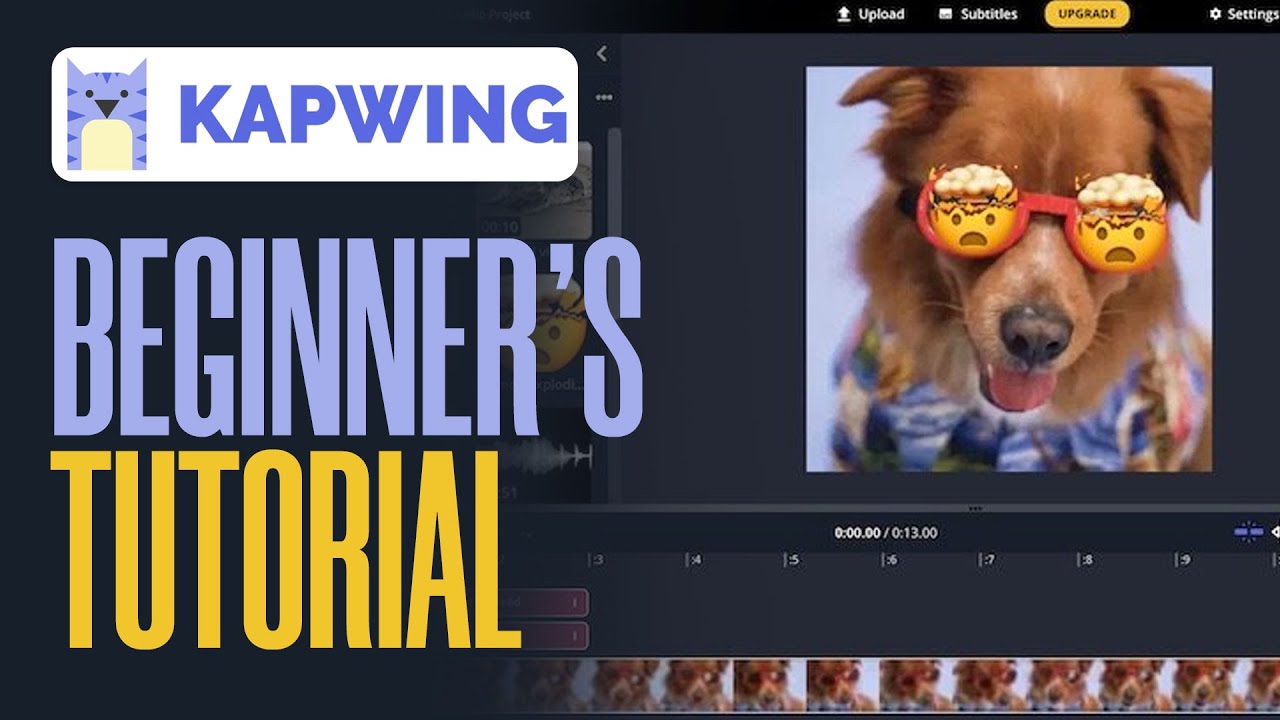This screenshot has width=1280, height=720.
Task: Click the :4 marker on the timeline ruler
Action: (x=695, y=560)
